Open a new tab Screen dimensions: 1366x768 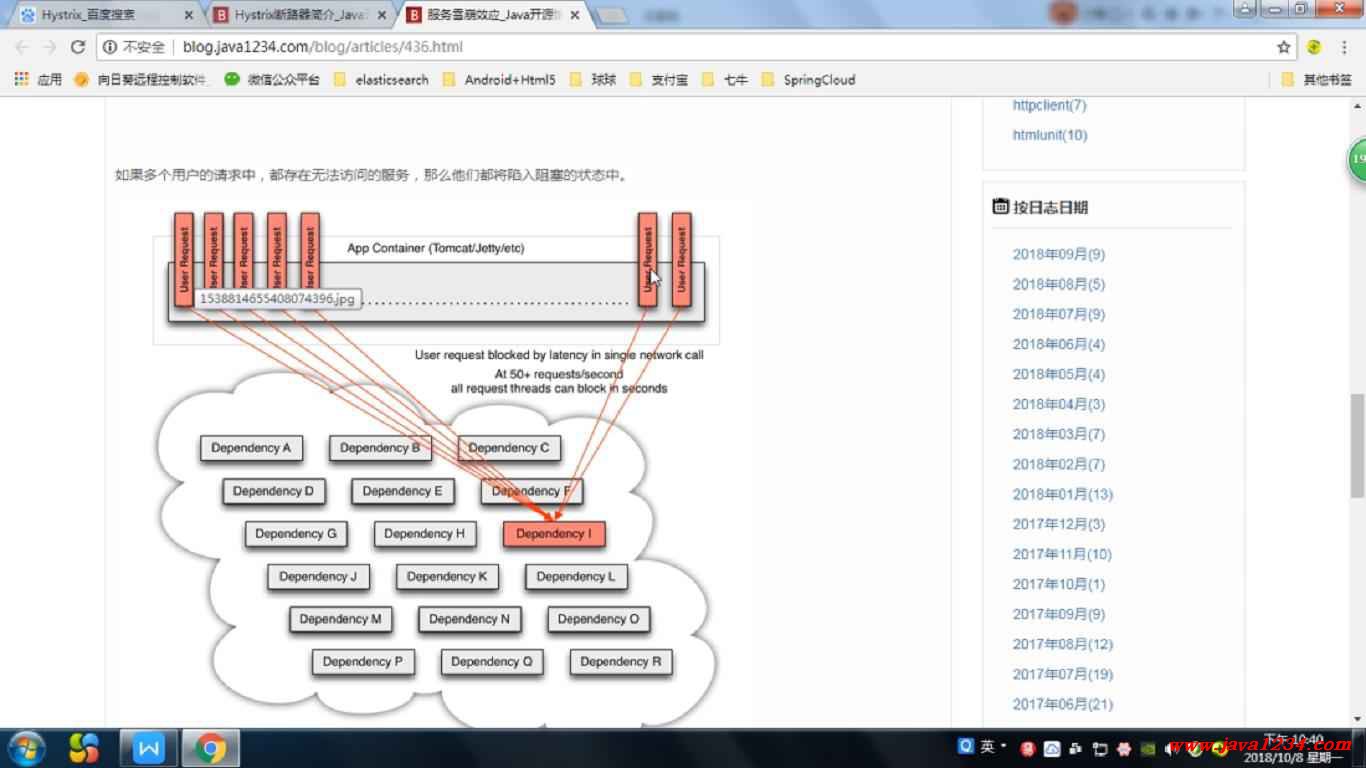(x=612, y=15)
